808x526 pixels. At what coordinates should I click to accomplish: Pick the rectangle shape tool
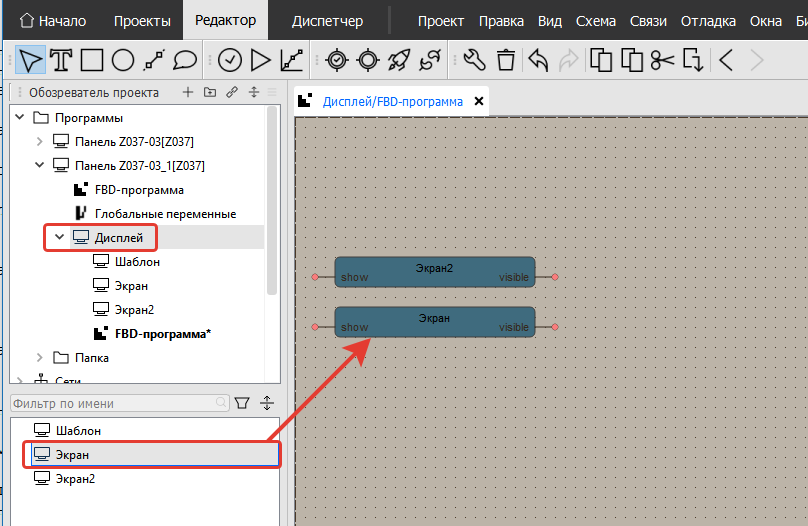92,61
